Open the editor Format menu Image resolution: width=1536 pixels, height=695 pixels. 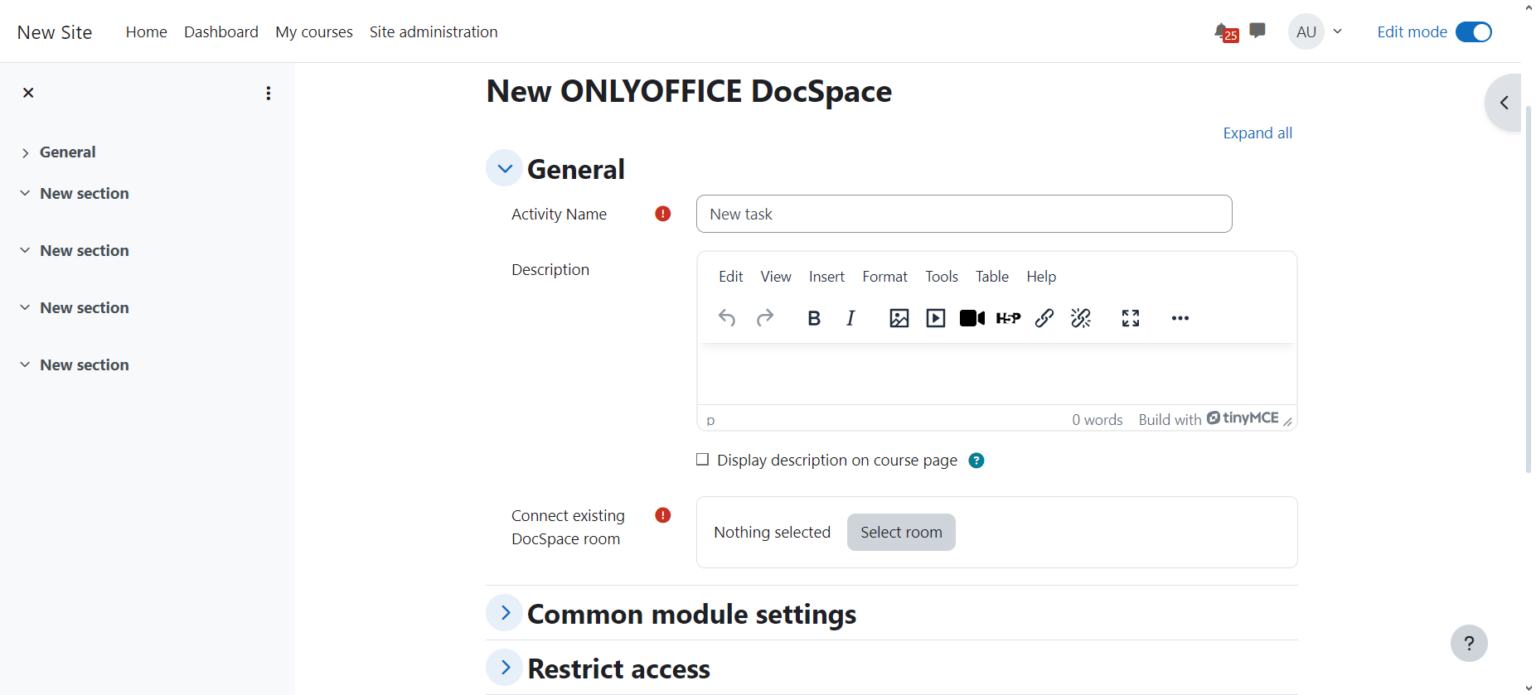click(885, 277)
